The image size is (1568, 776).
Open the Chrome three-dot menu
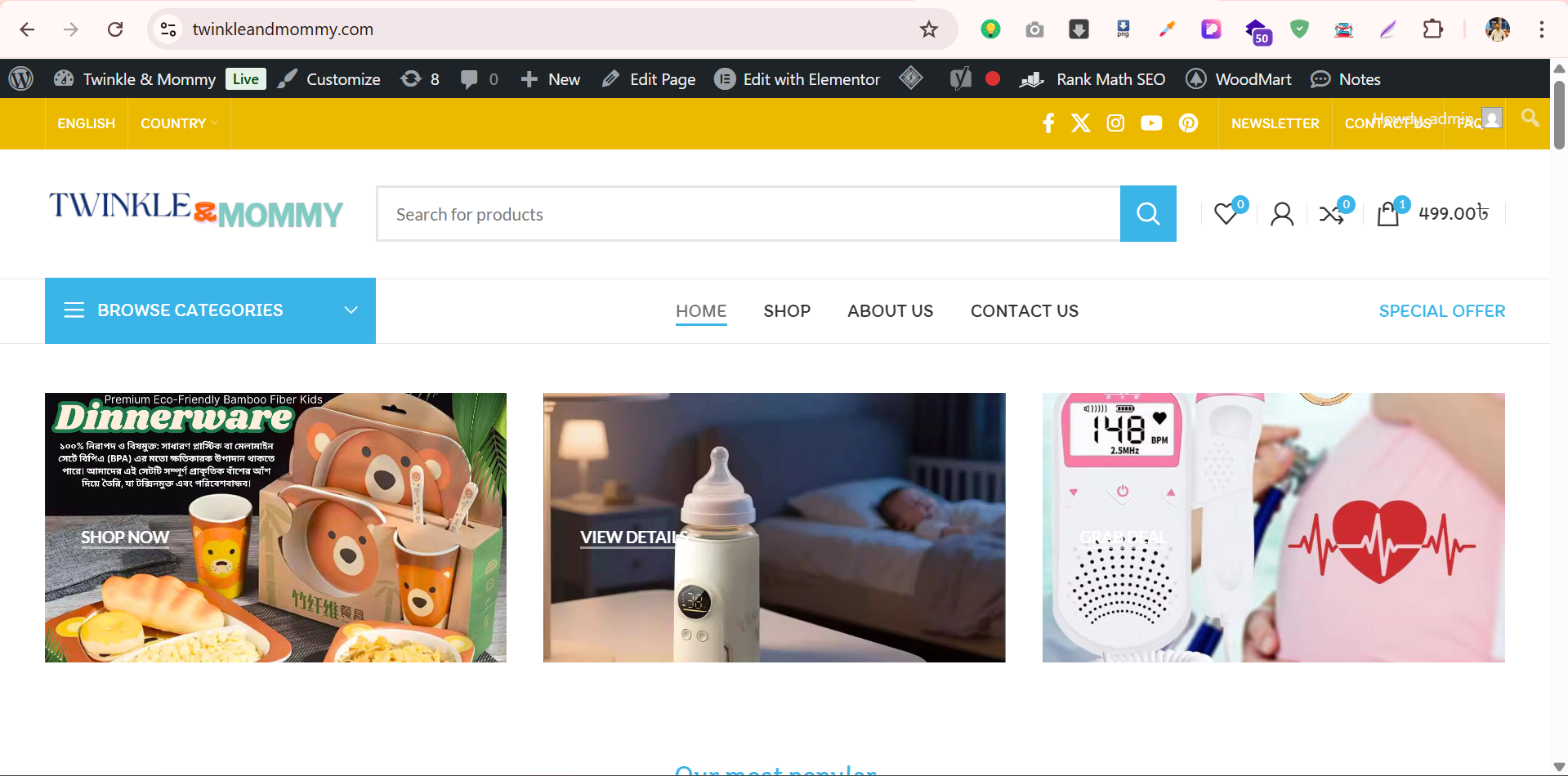[1541, 29]
